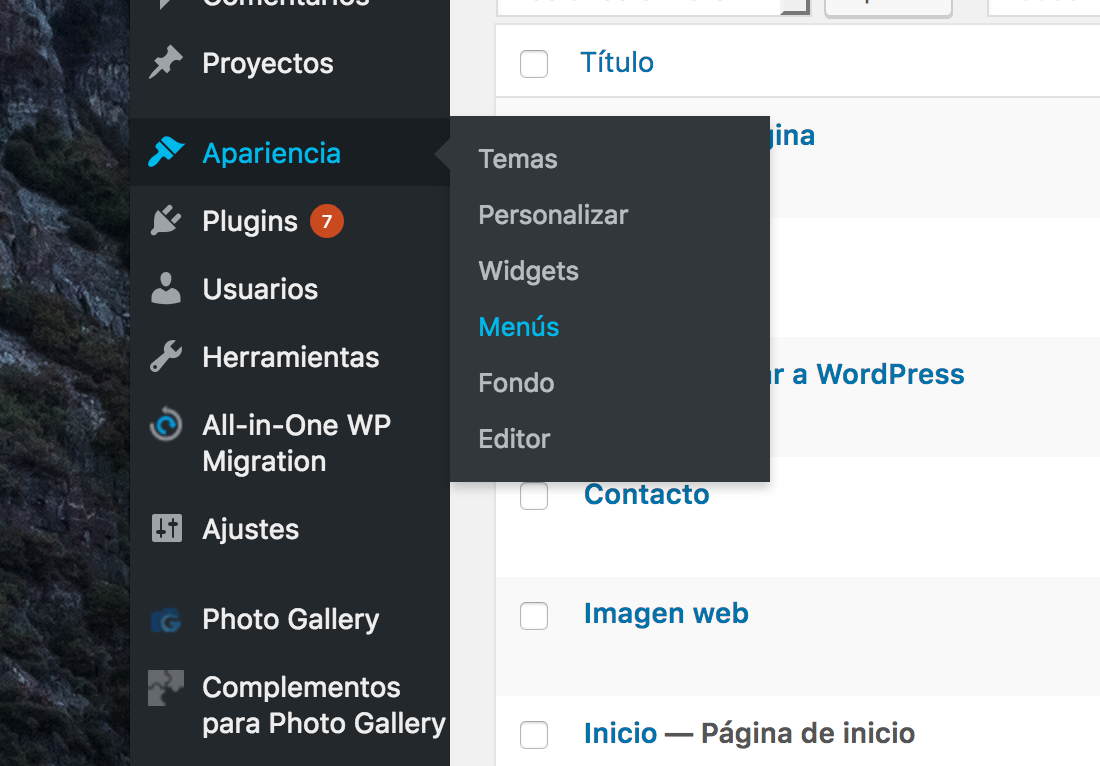The image size is (1100, 766).
Task: Click the Proyectos pushpin icon
Action: [166, 63]
